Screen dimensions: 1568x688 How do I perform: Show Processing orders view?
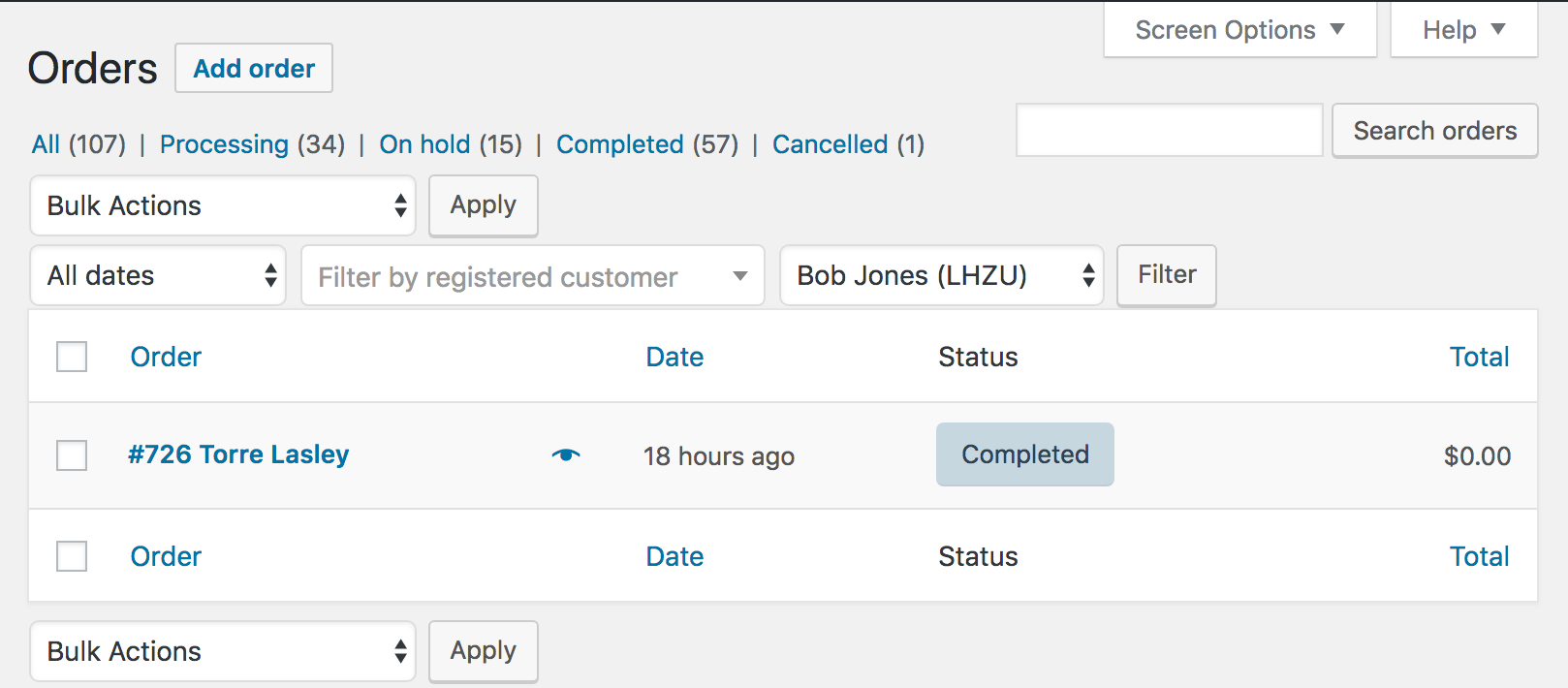tap(224, 144)
